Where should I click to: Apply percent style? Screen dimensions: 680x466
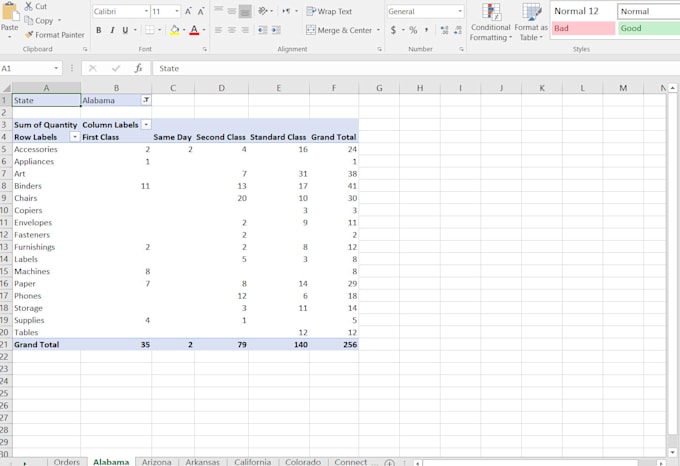pyautogui.click(x=413, y=30)
